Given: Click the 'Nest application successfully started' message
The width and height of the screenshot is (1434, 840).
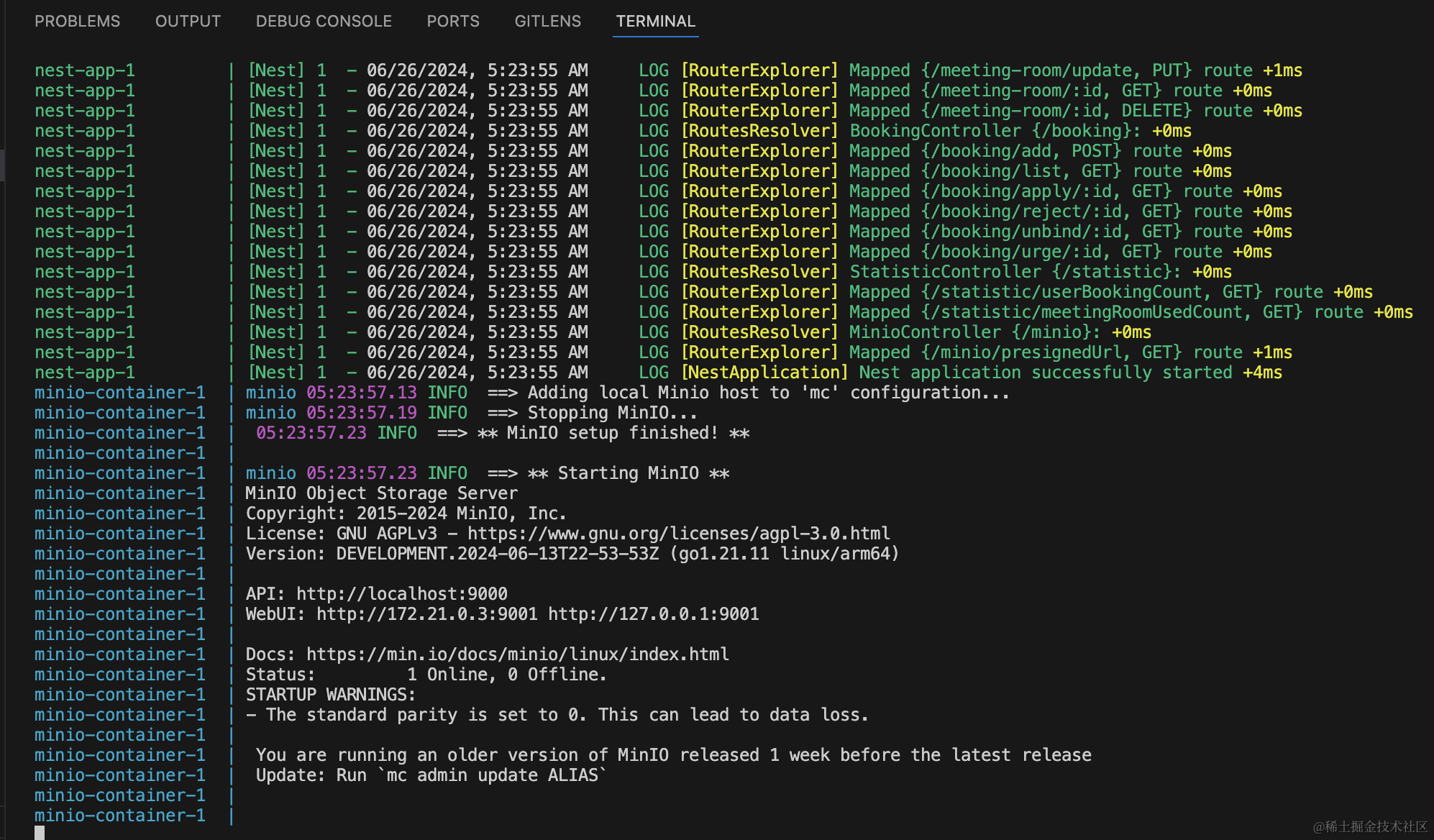Looking at the screenshot, I should [1045, 373].
